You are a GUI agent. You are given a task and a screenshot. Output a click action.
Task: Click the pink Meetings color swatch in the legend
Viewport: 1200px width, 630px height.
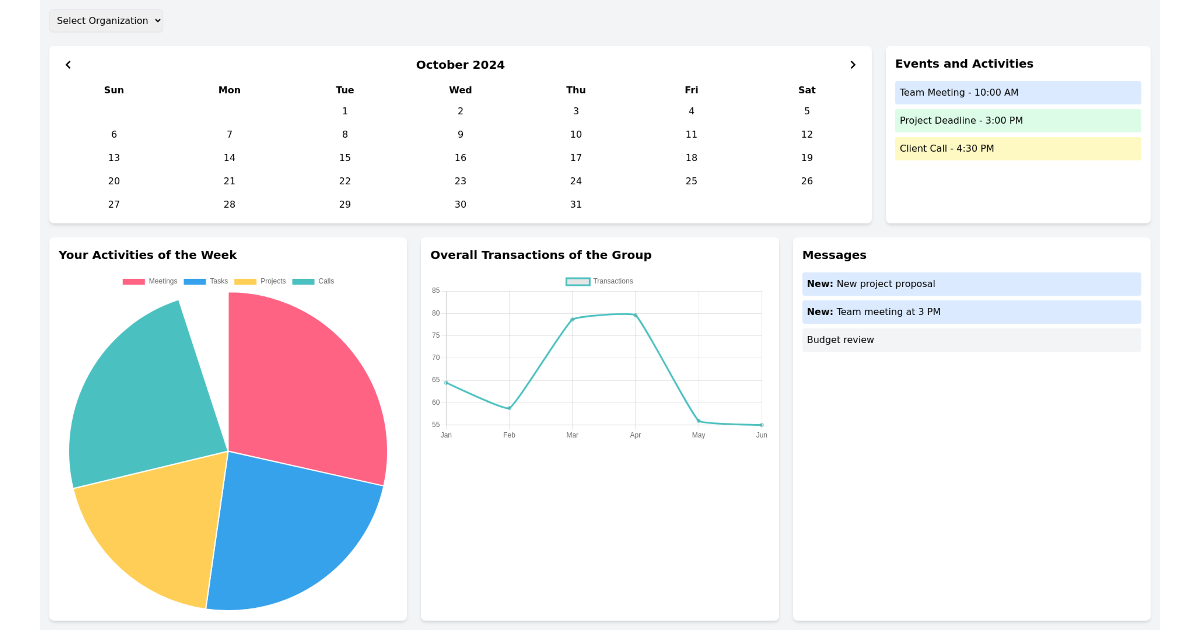click(134, 281)
